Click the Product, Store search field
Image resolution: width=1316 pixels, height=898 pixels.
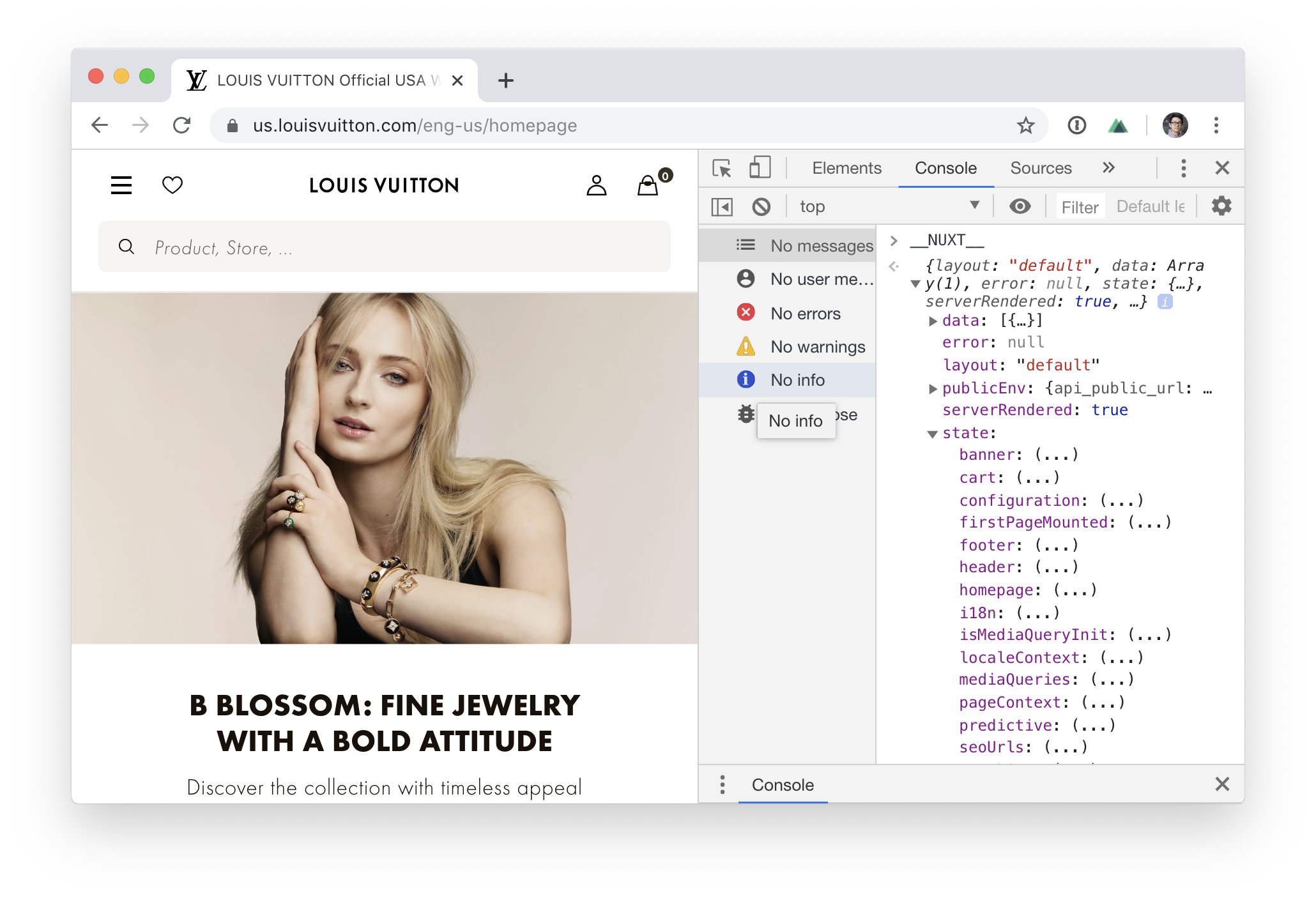[x=385, y=247]
